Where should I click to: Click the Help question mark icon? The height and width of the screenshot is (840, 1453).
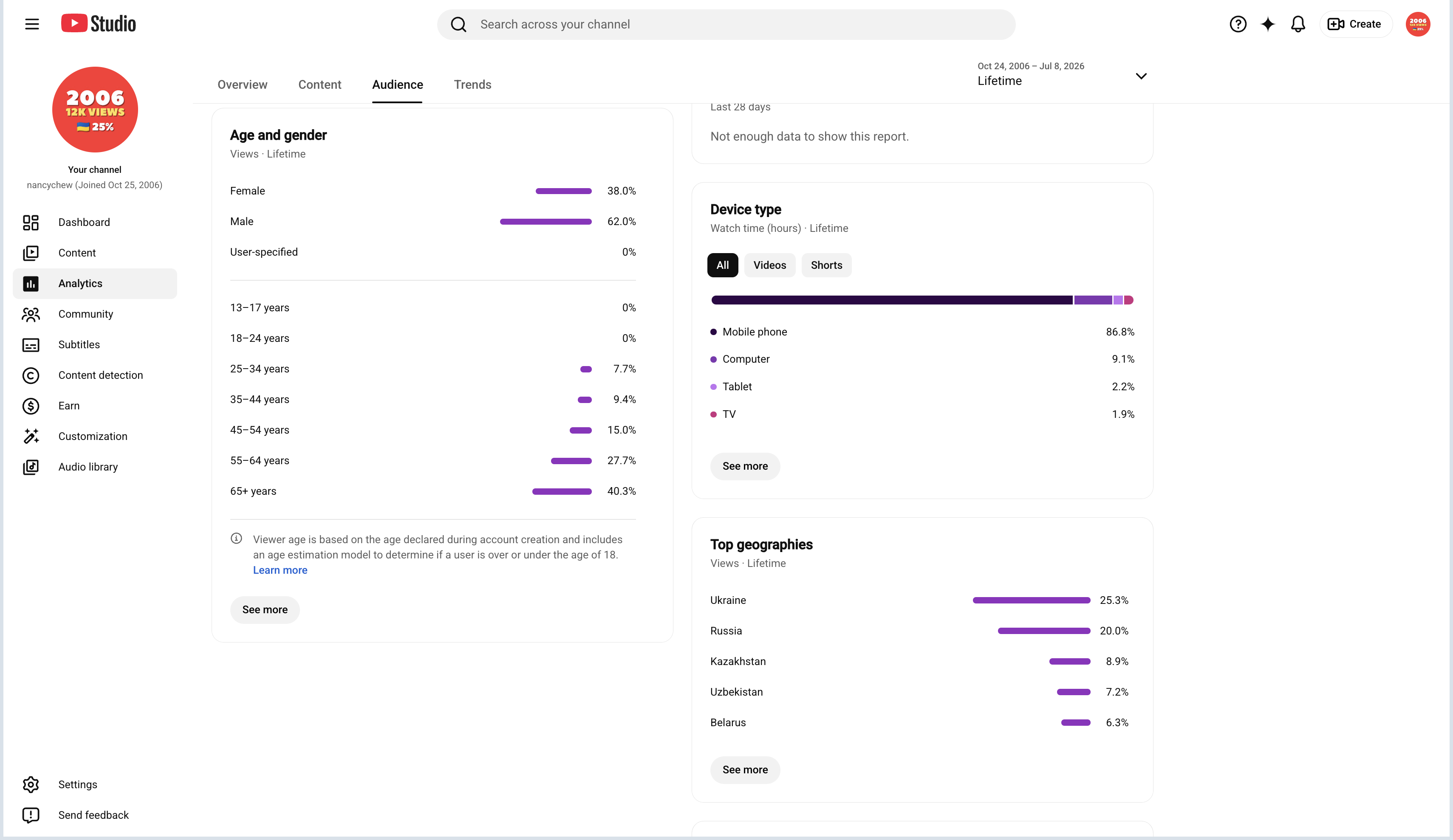pyautogui.click(x=1237, y=24)
